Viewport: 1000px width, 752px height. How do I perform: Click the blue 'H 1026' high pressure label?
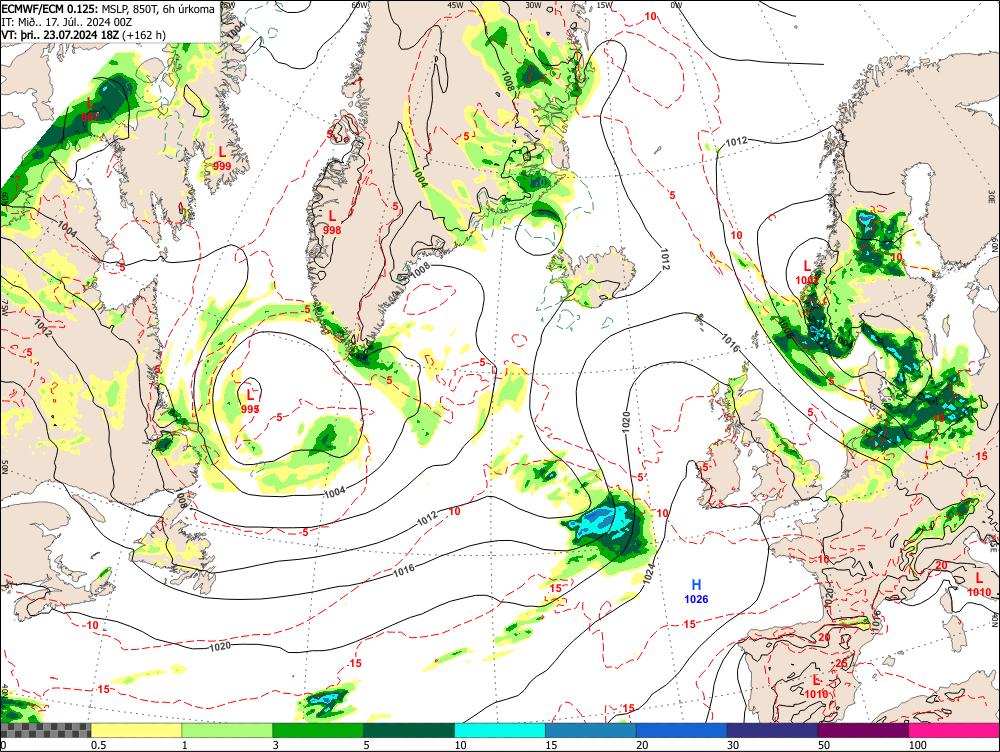click(696, 591)
